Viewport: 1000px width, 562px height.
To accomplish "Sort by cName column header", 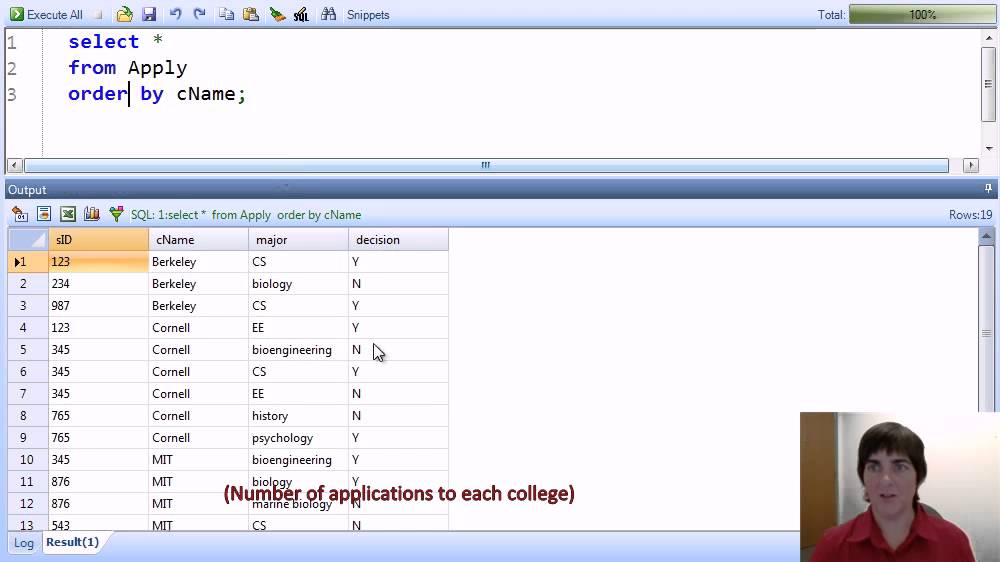I will (x=198, y=240).
